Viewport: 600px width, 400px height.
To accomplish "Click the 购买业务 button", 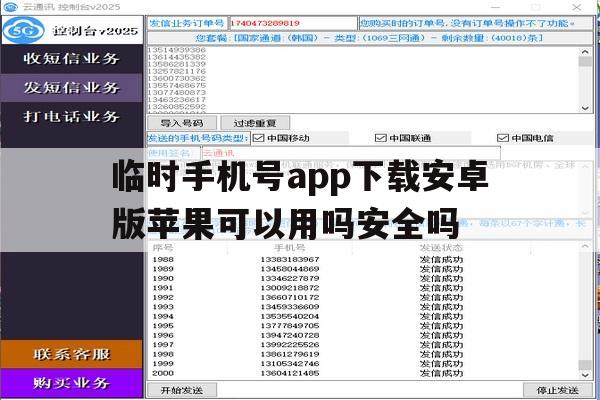I will pyautogui.click(x=72, y=383).
